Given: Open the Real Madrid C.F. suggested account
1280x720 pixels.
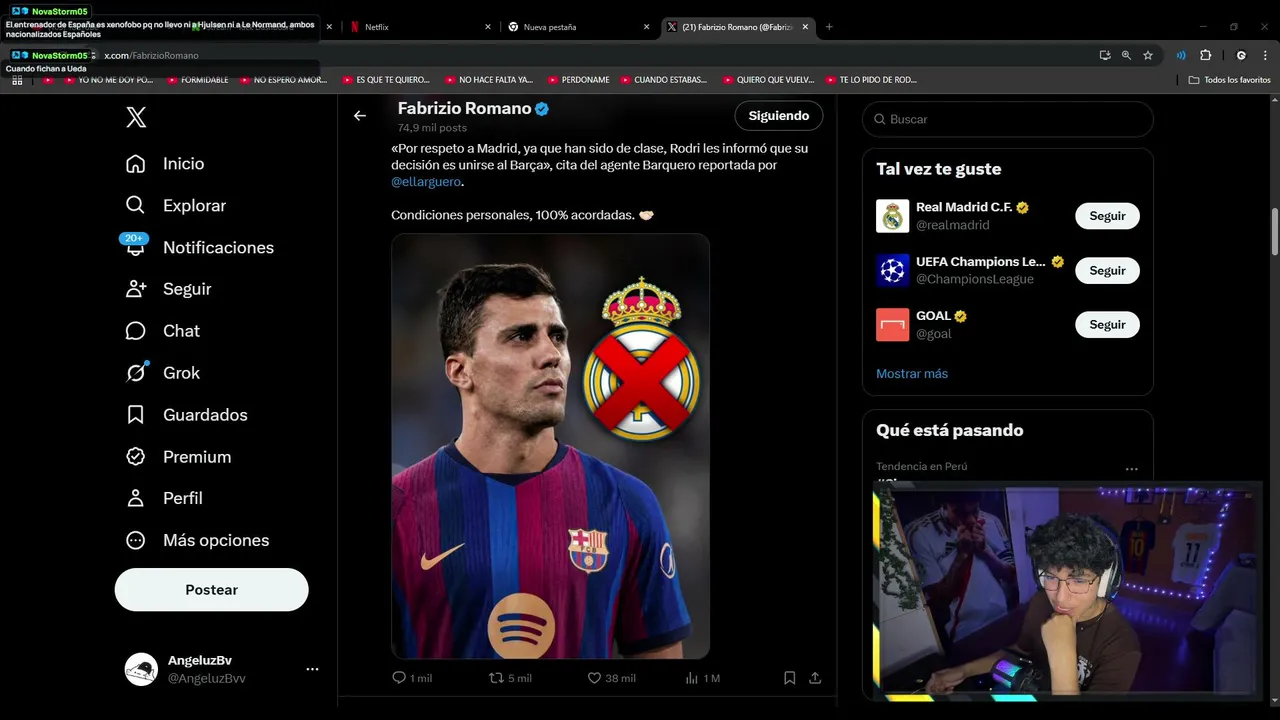Looking at the screenshot, I should pos(965,216).
